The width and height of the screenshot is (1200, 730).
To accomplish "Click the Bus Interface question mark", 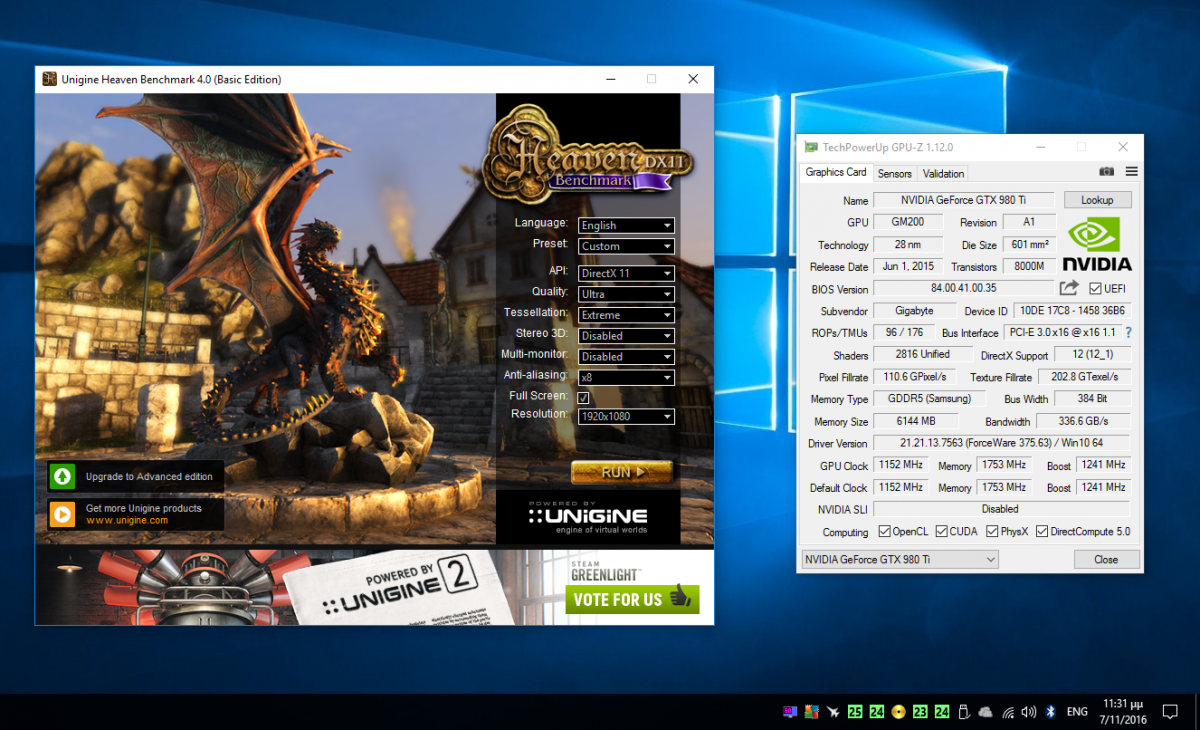I will tap(1128, 332).
